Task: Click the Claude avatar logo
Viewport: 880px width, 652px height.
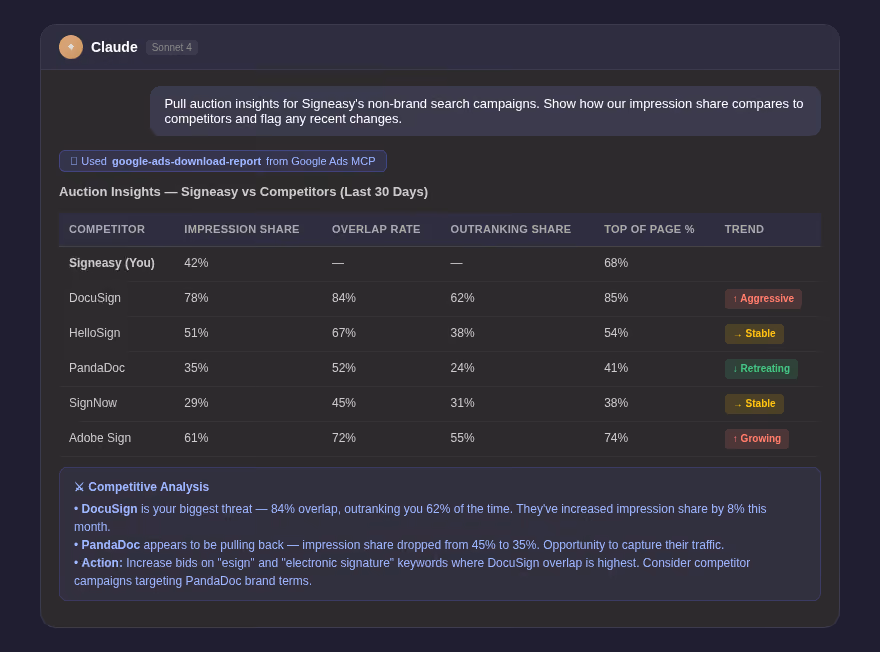Action: 71,47
